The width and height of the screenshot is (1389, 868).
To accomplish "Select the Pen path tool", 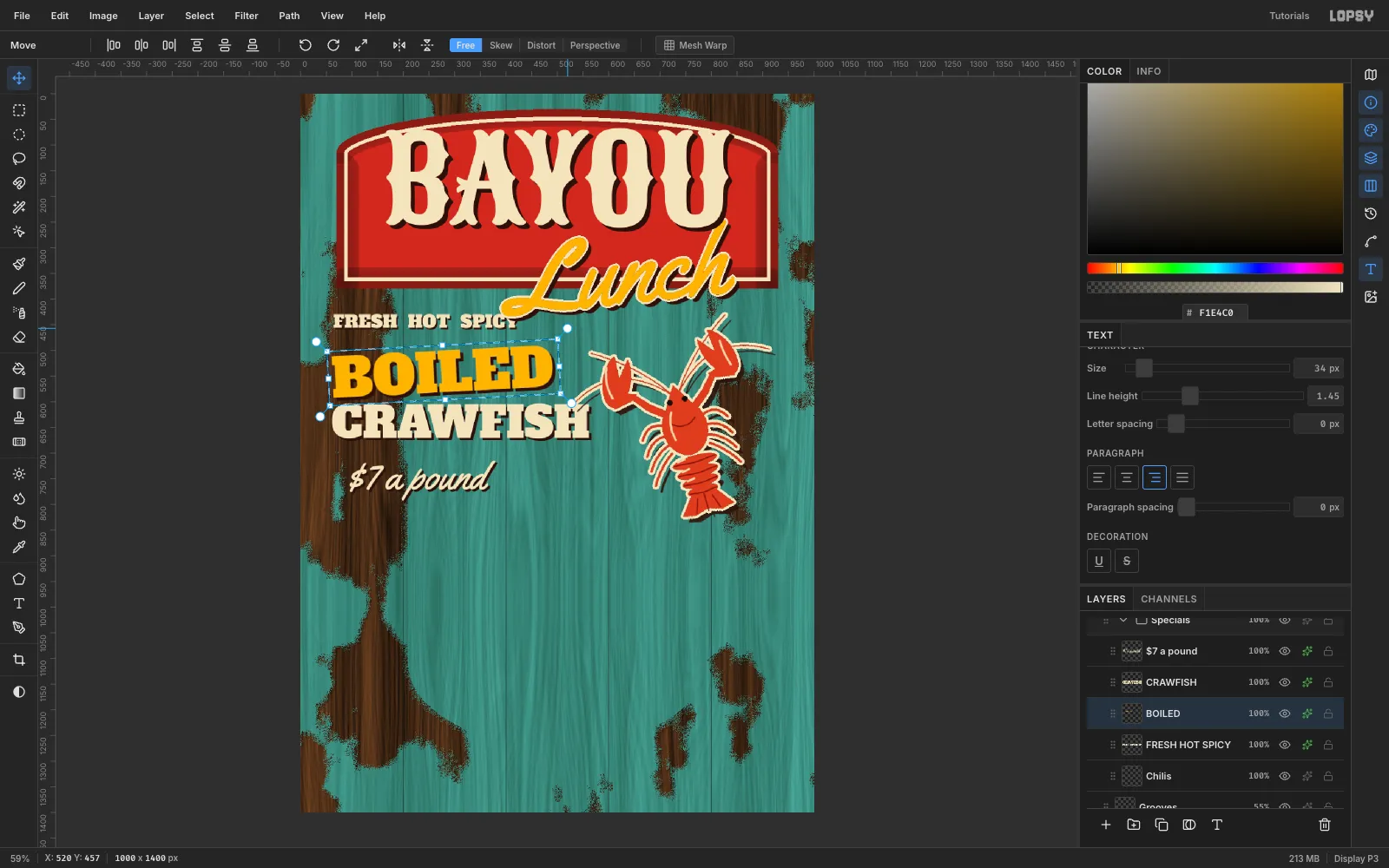I will [19, 628].
